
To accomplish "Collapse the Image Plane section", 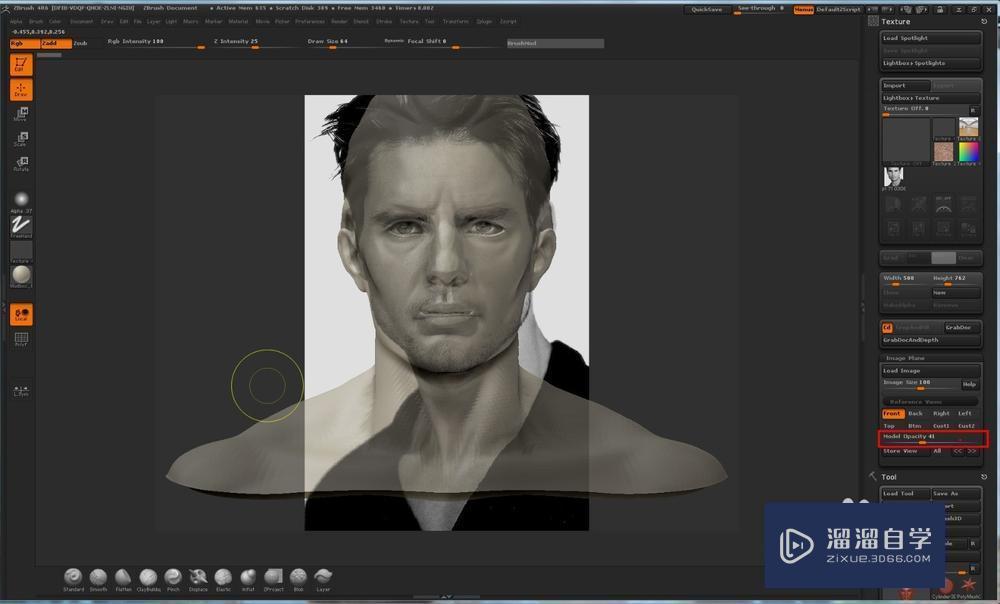I will click(905, 358).
